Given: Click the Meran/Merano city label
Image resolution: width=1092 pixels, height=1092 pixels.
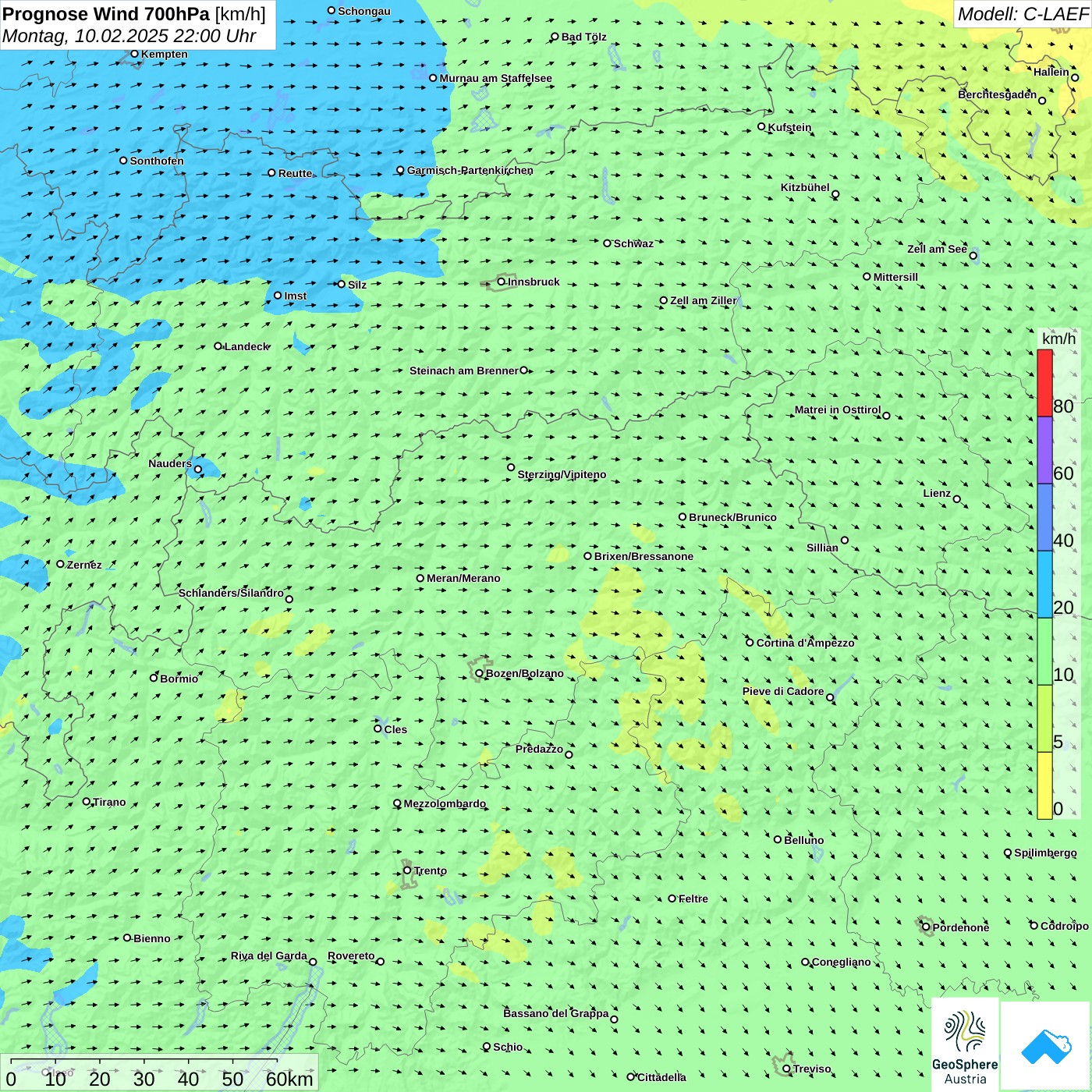Looking at the screenshot, I should [x=463, y=578].
